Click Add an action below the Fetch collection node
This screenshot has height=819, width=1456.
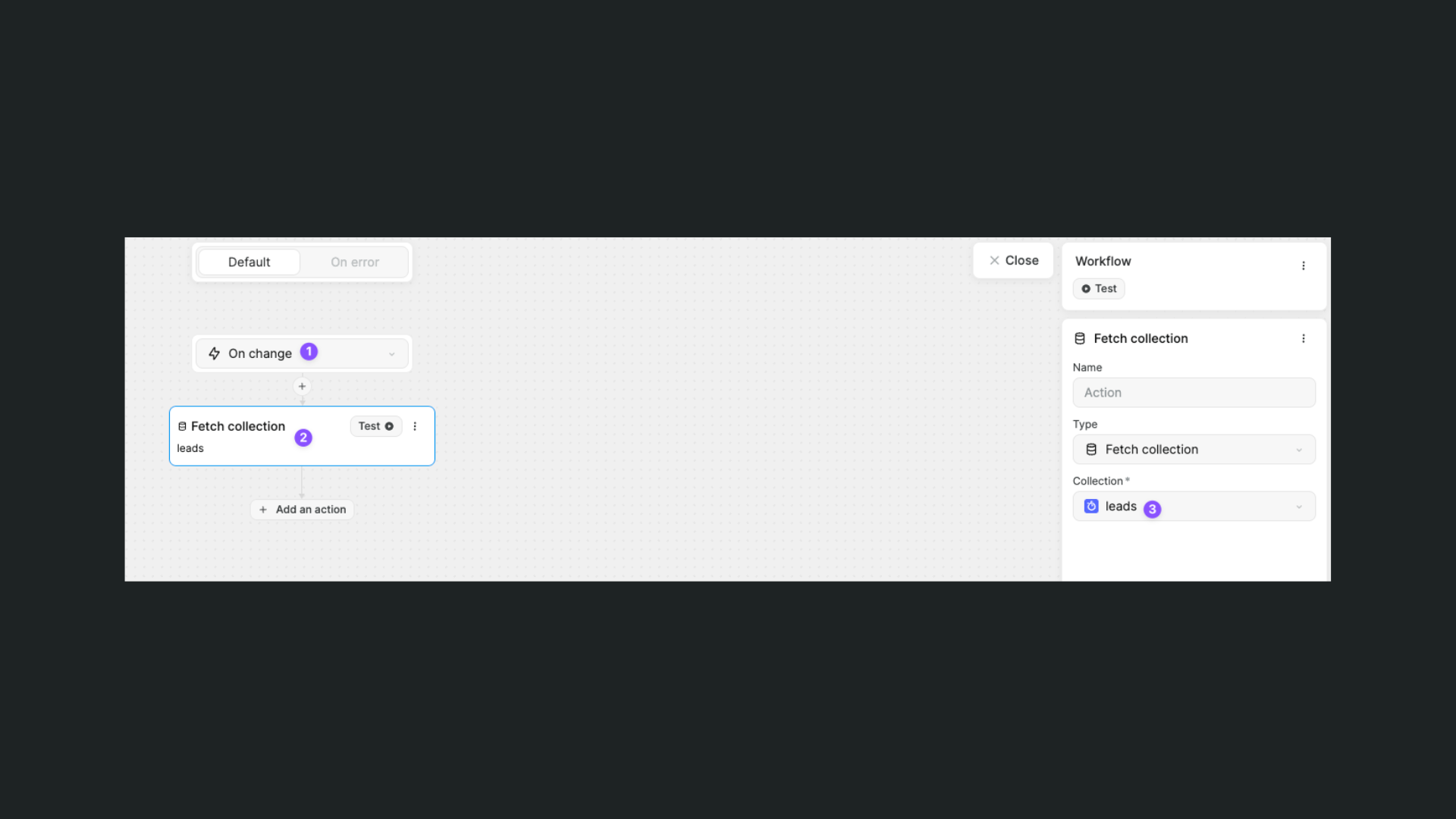click(301, 509)
